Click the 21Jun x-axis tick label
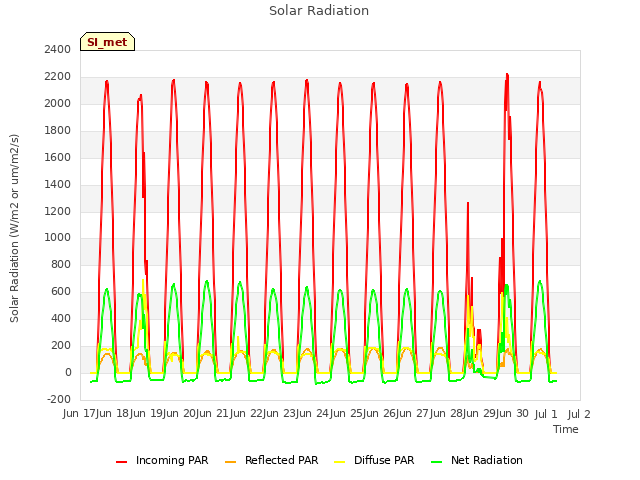The height and width of the screenshot is (480, 640). [x=231, y=414]
